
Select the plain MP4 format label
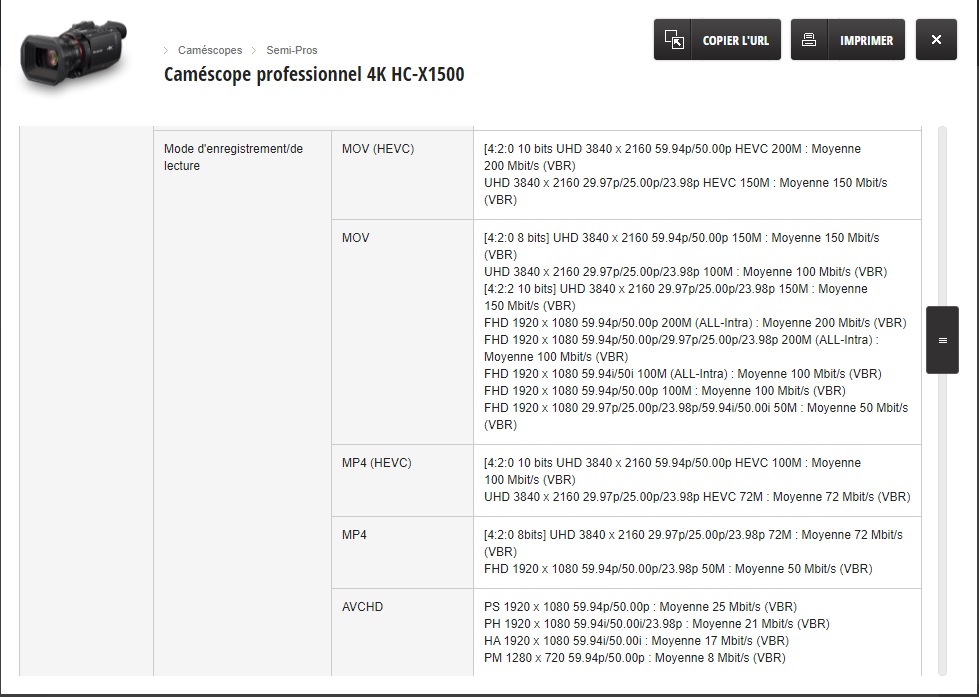tap(355, 535)
